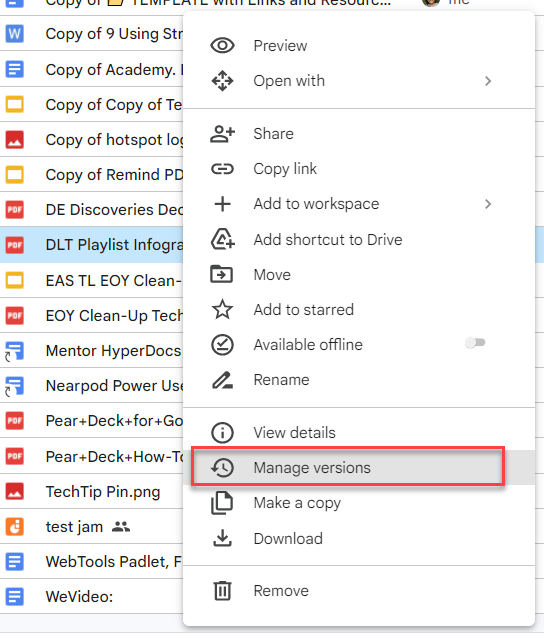Click the Add shortcut to Drive icon

(222, 239)
